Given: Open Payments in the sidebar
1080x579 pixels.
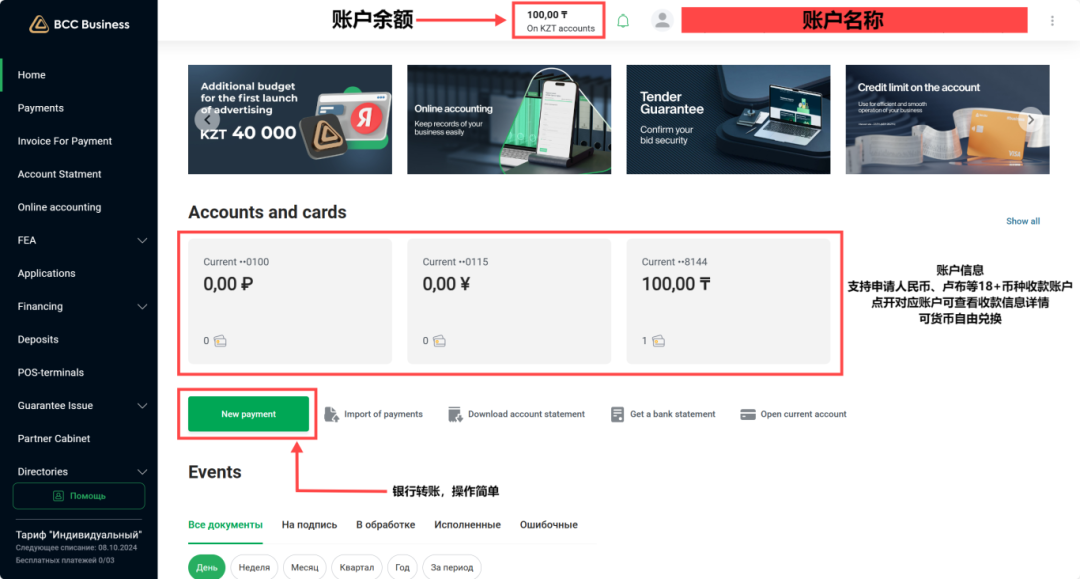Looking at the screenshot, I should coord(41,108).
